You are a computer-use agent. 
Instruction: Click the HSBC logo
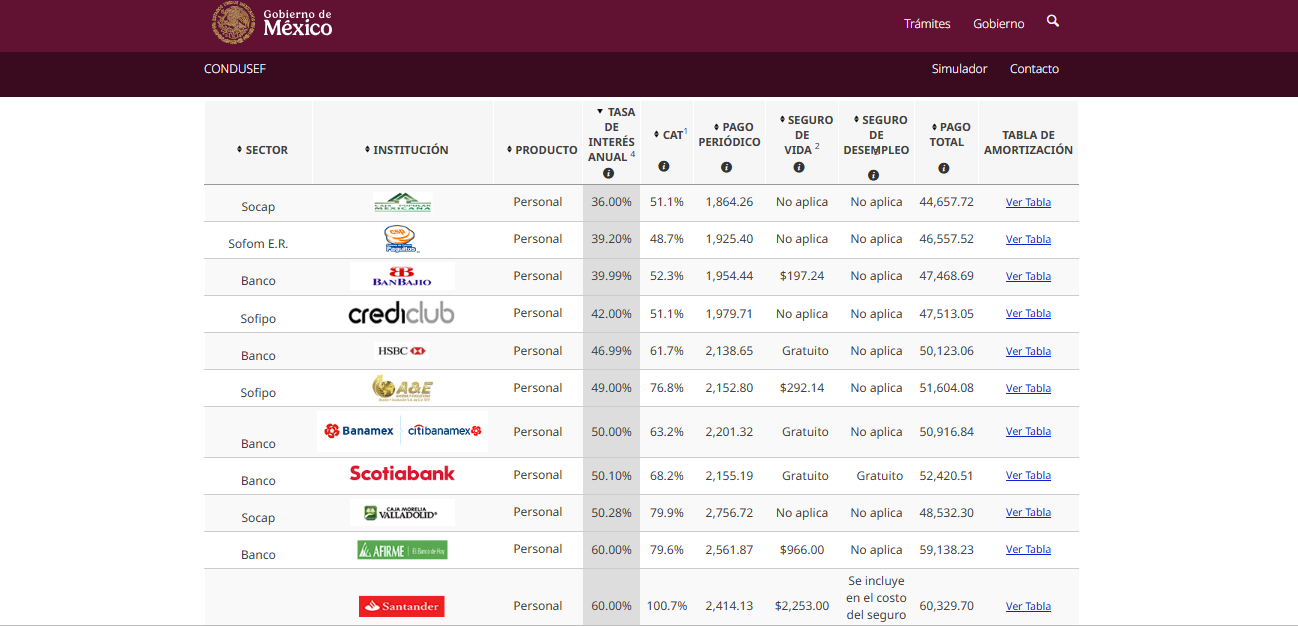[401, 351]
